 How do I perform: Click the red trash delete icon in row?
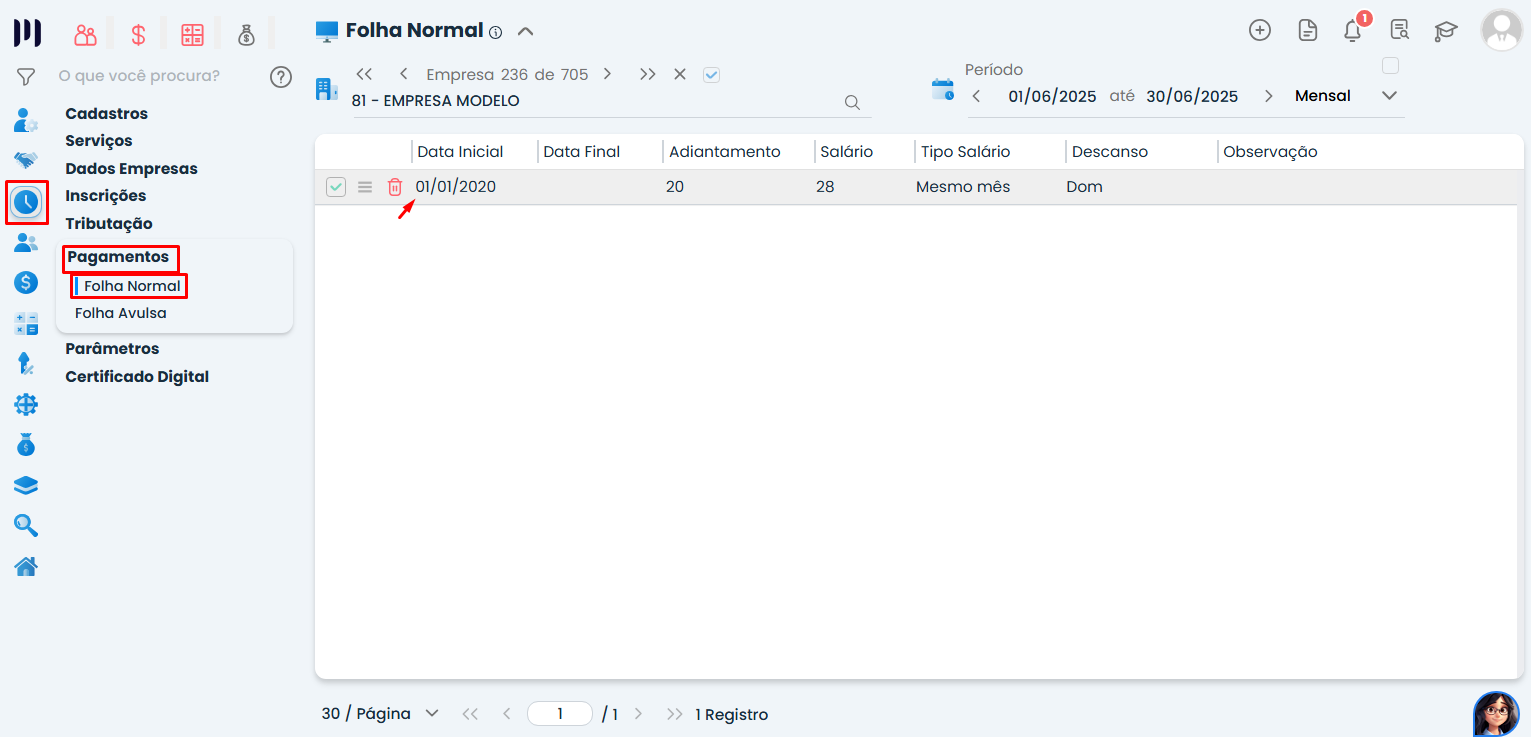tap(395, 187)
